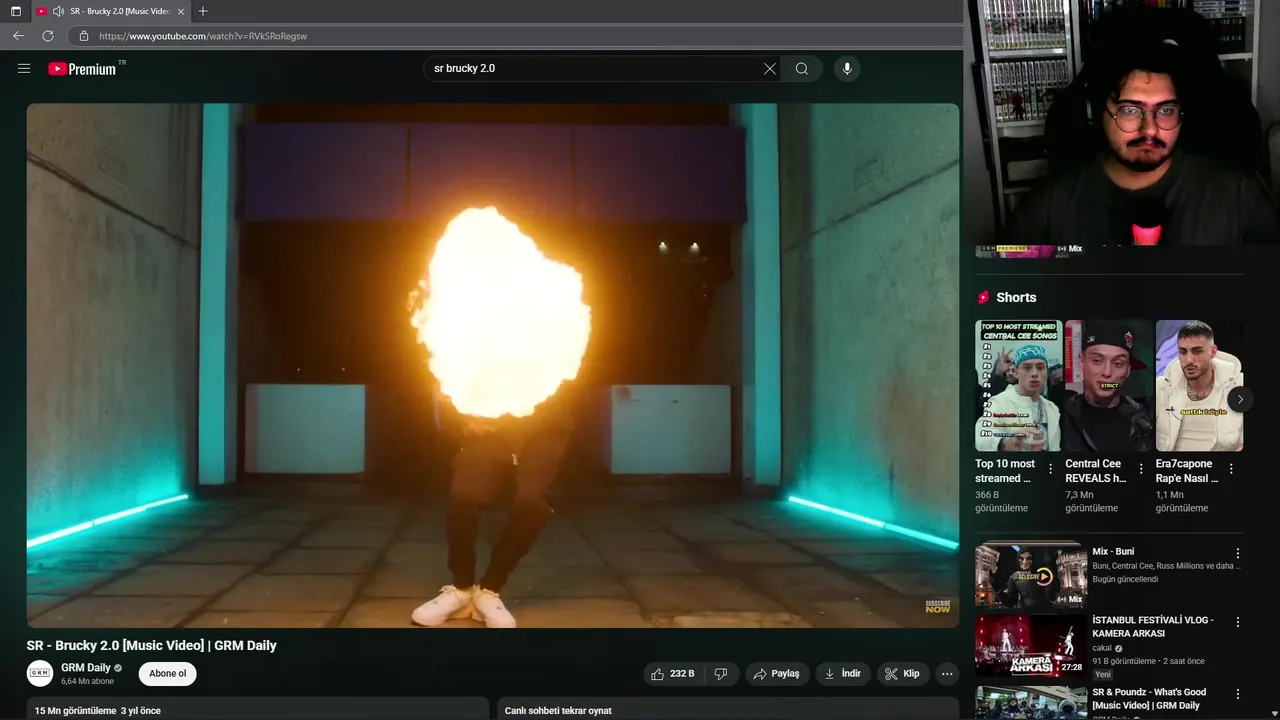The width and height of the screenshot is (1280, 720).
Task: Click 'İSTANBUL FESTİVALİ VLOG - KAMERA ARKASI' title
Action: 1153,627
